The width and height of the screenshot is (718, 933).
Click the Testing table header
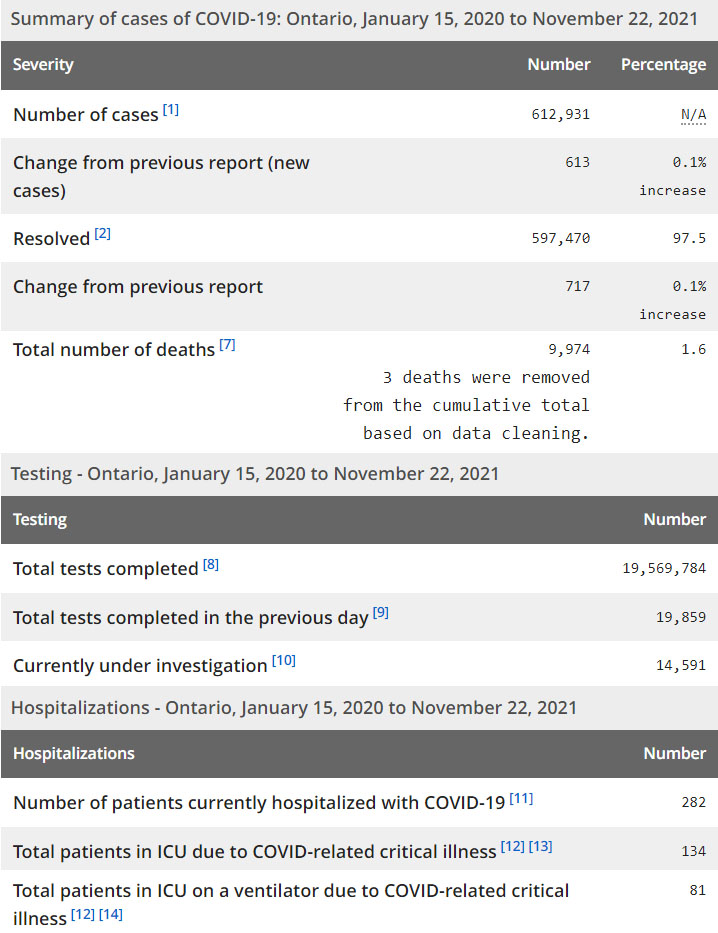[x=40, y=519]
